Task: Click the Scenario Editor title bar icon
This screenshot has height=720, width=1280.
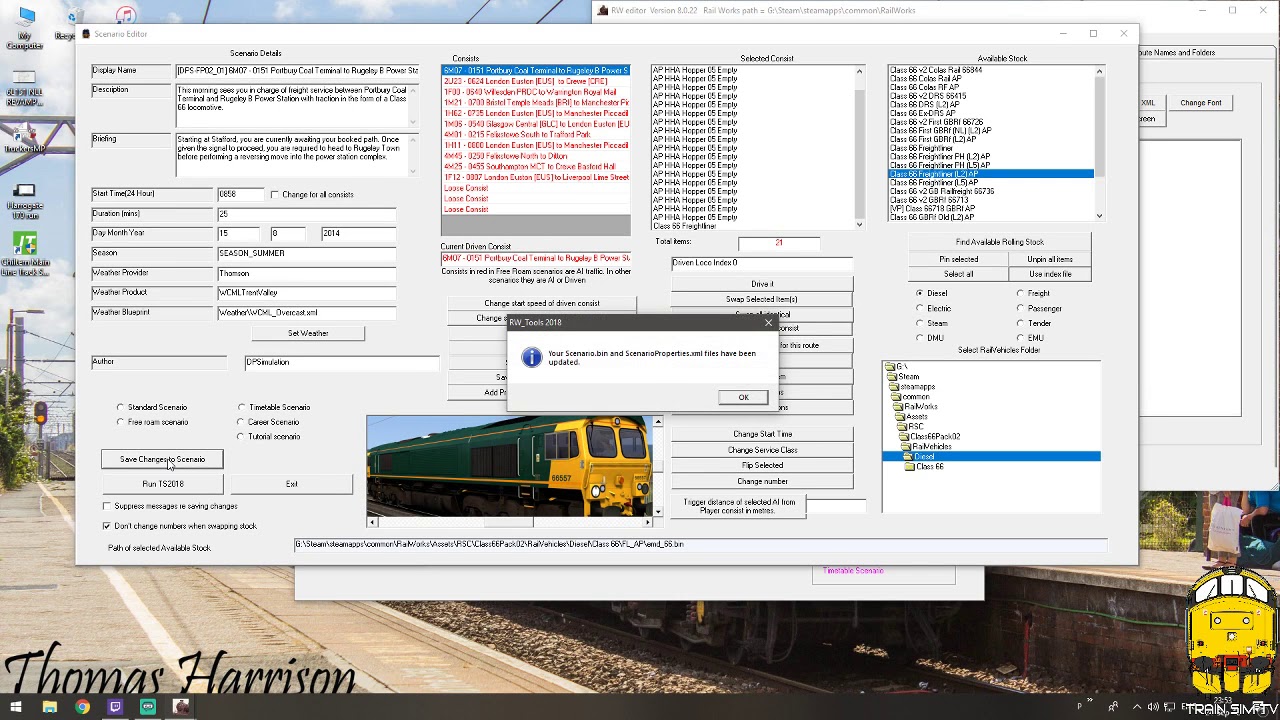Action: point(86,34)
